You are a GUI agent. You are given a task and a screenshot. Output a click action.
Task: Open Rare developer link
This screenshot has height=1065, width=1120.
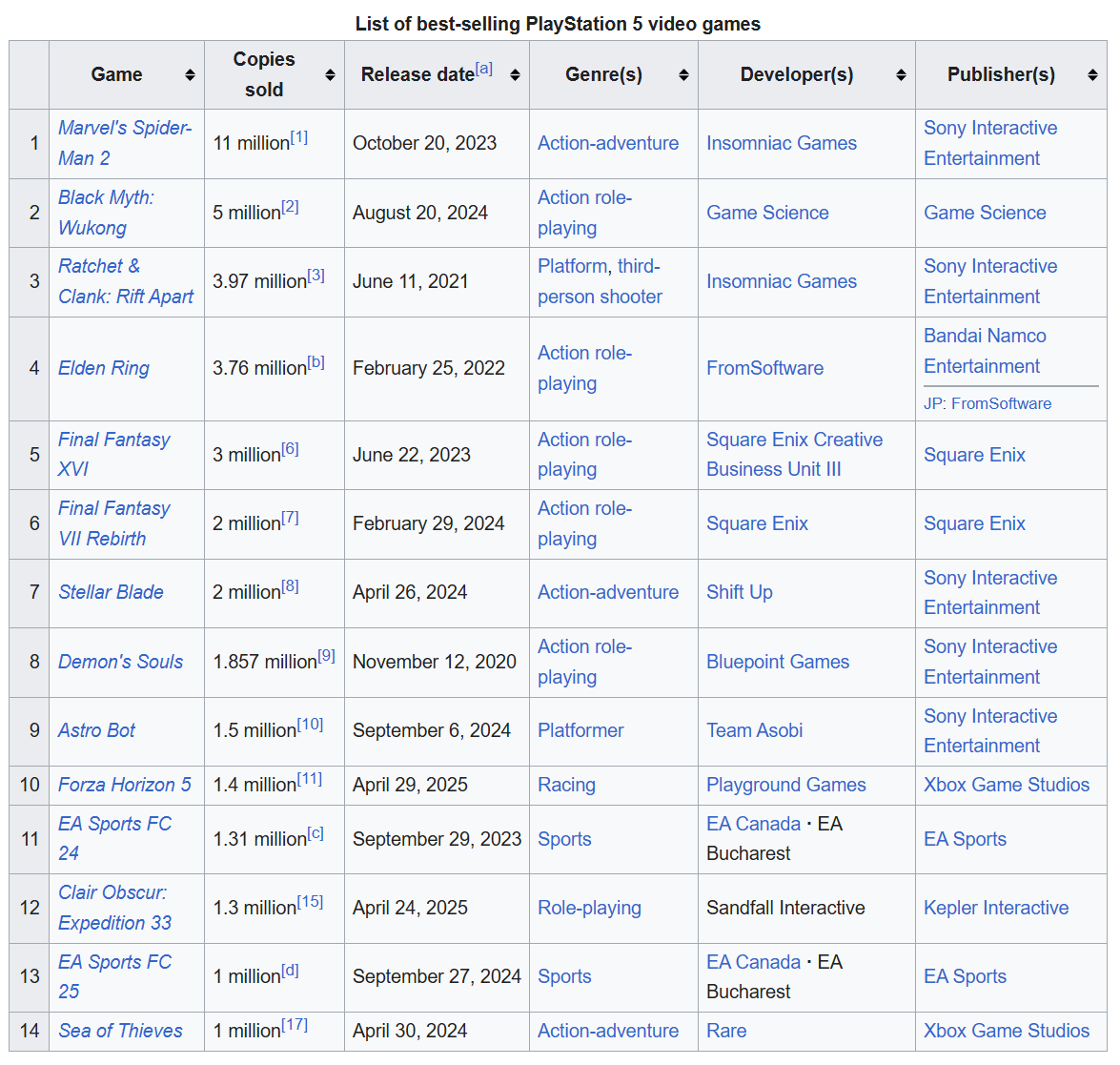point(726,1031)
